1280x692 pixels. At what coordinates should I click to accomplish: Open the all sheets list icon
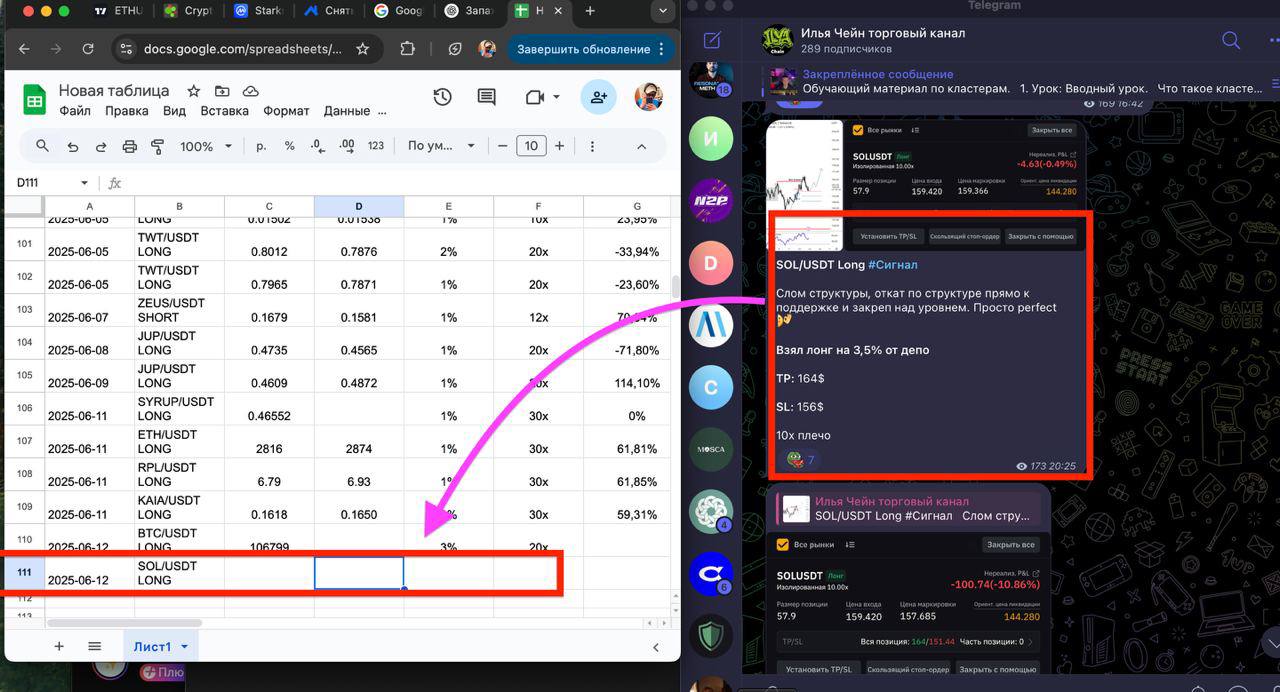pyautogui.click(x=94, y=647)
